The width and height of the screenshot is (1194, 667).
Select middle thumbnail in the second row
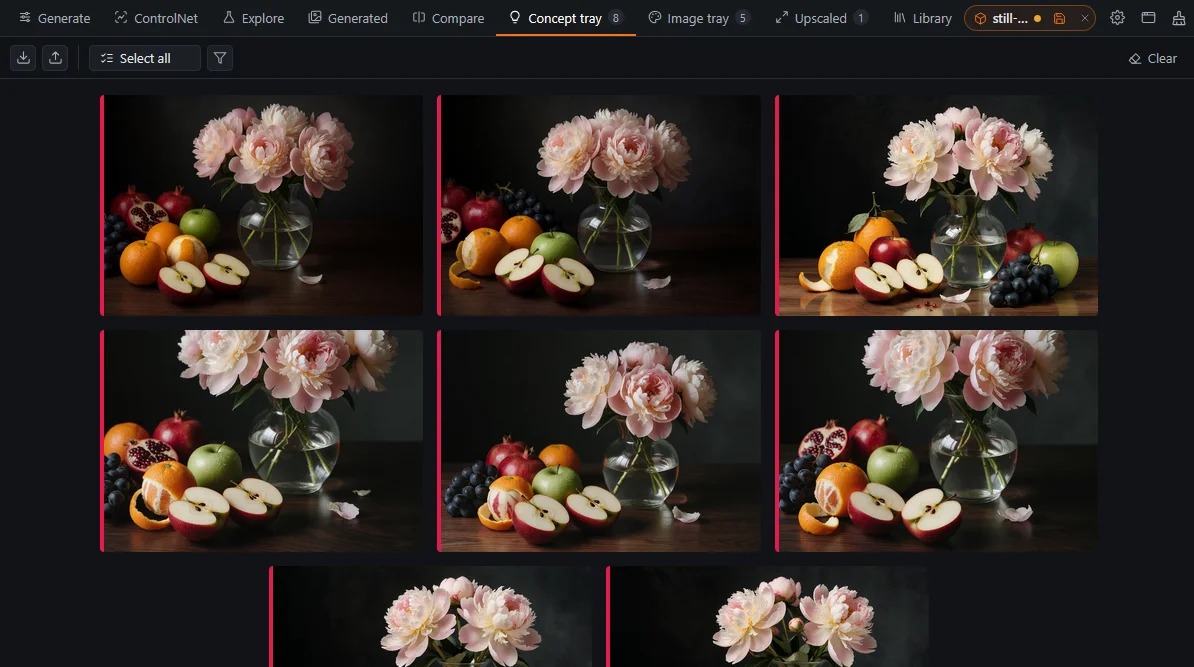coord(599,441)
